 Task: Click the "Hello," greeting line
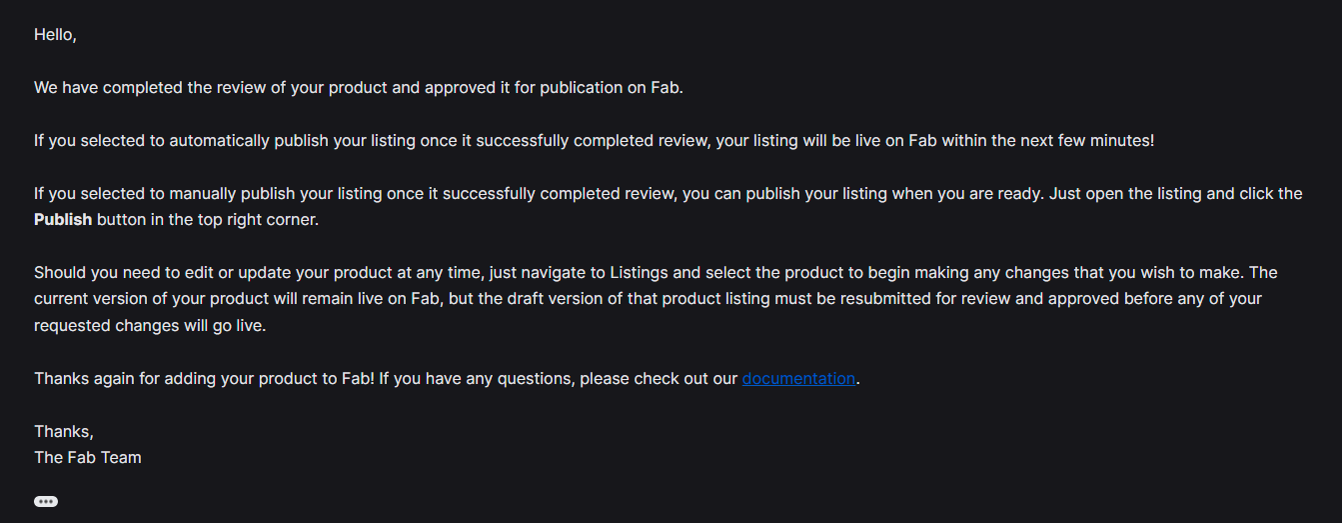(55, 35)
